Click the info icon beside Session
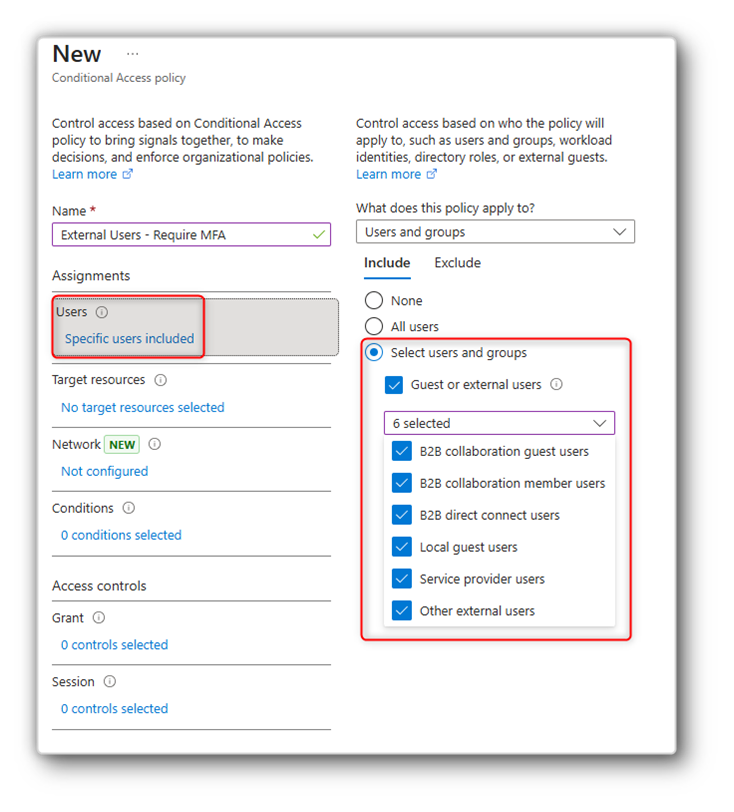 [110, 683]
